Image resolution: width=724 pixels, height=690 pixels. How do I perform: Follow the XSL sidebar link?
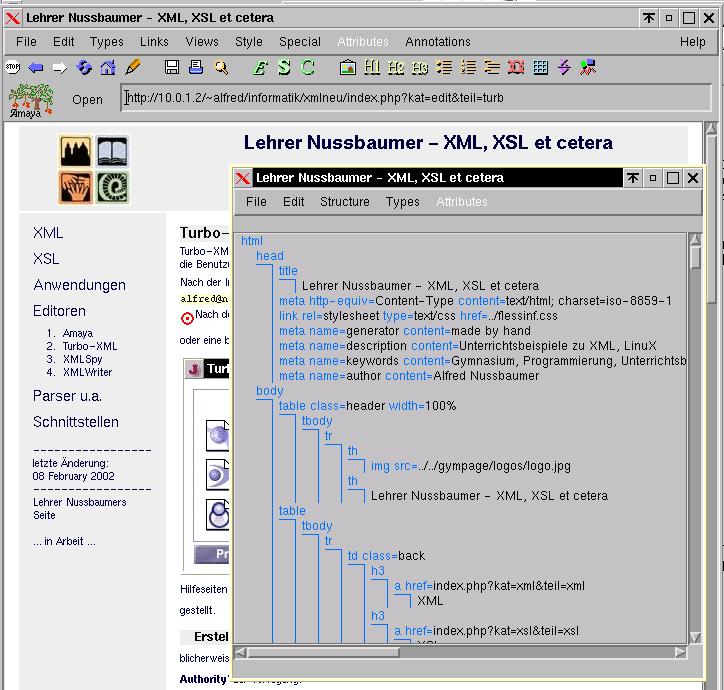pyautogui.click(x=46, y=259)
